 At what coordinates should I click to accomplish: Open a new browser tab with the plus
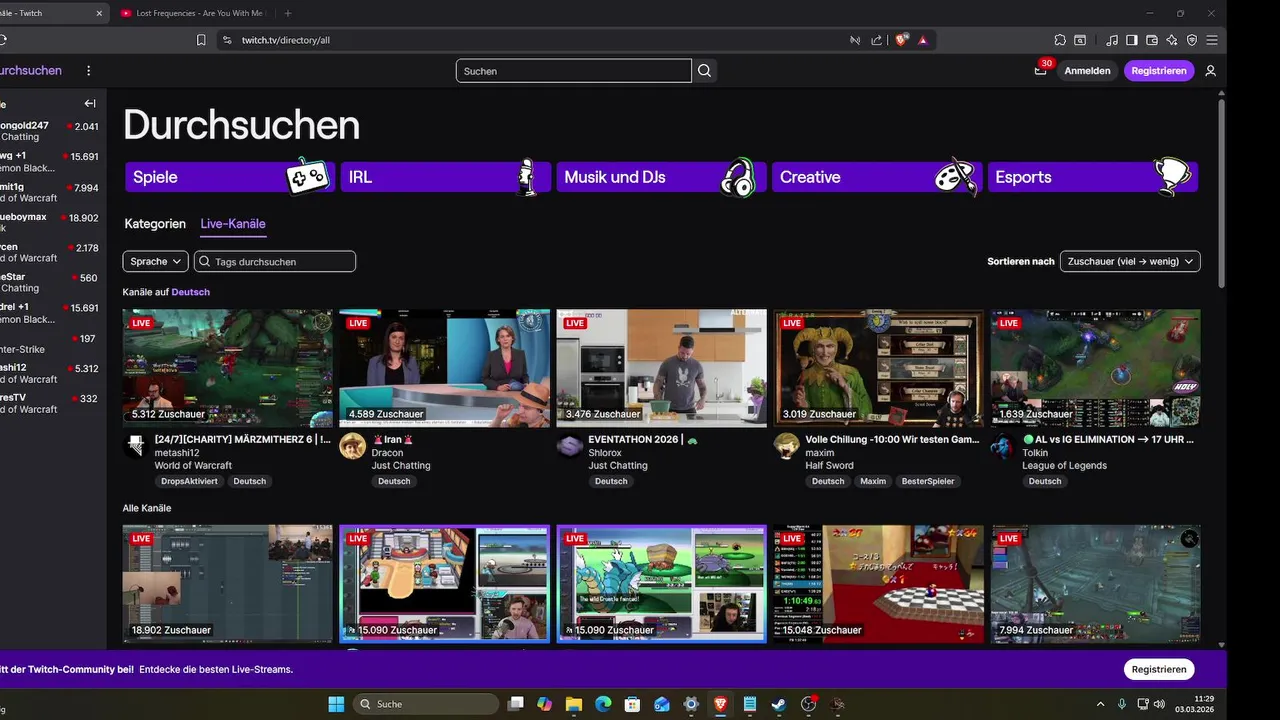pos(288,13)
